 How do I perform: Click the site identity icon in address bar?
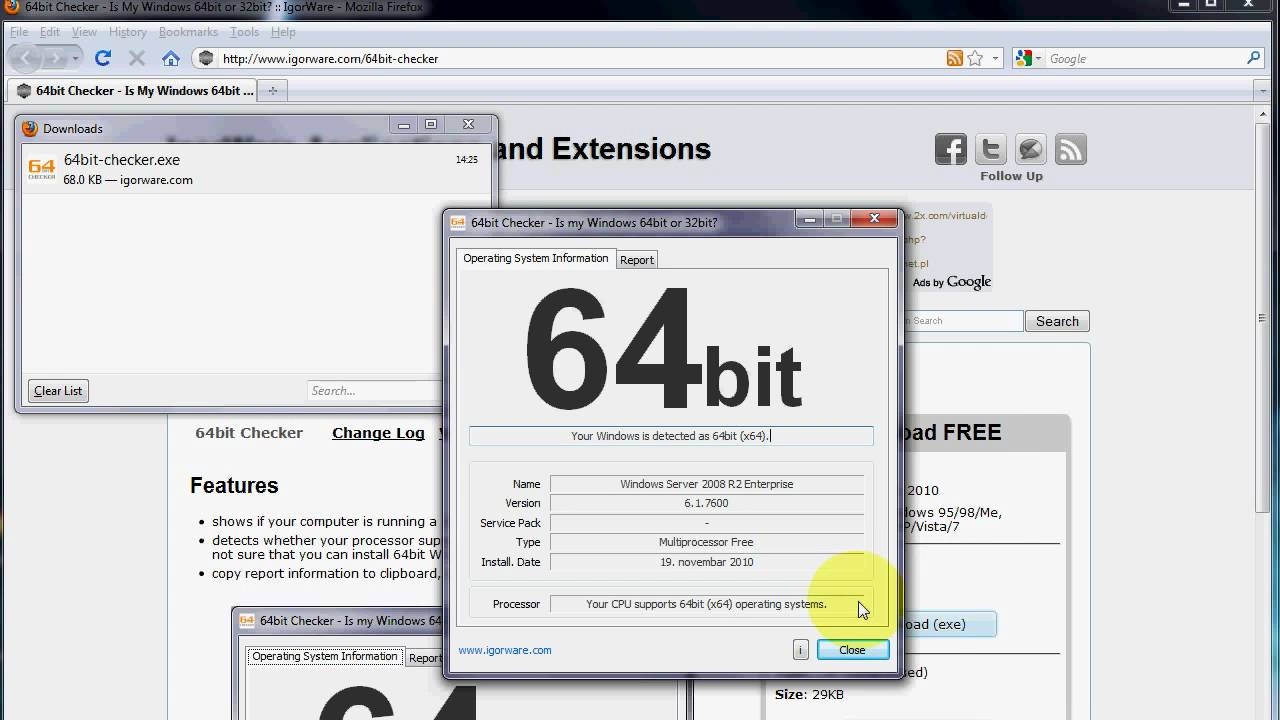click(206, 58)
